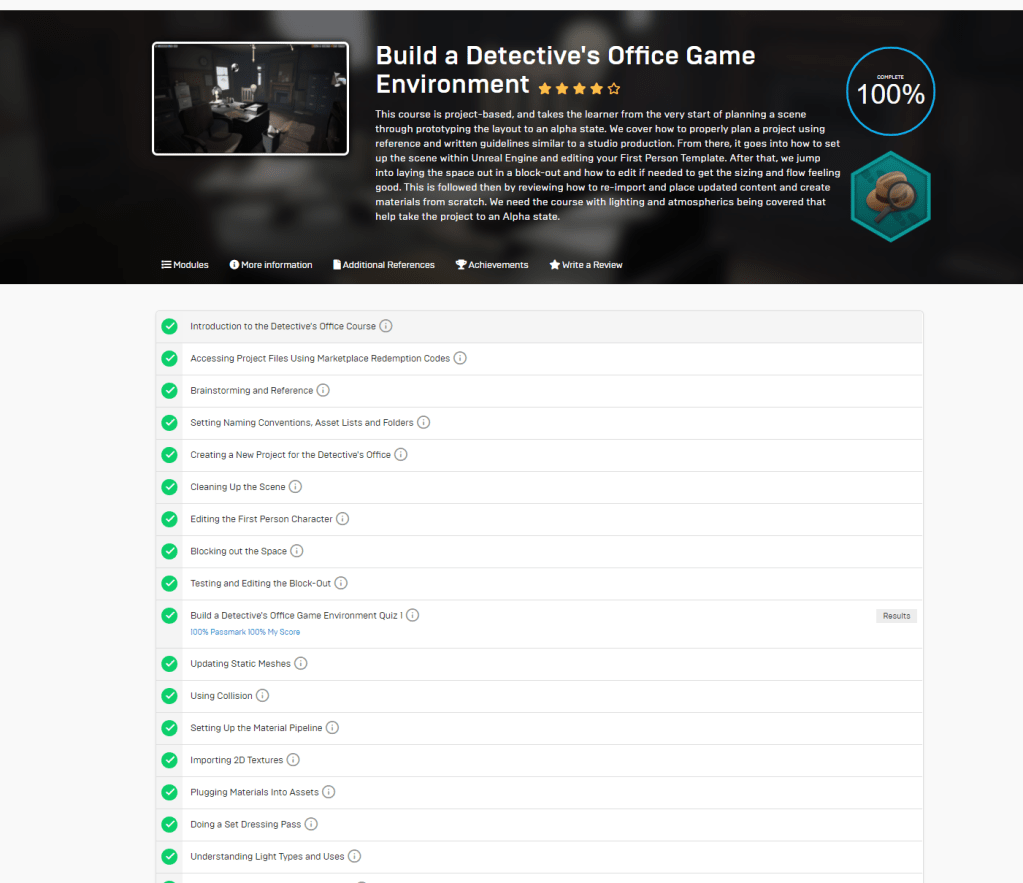
Task: Open info icon for Doing a Set Dressing Pass
Action: [311, 824]
